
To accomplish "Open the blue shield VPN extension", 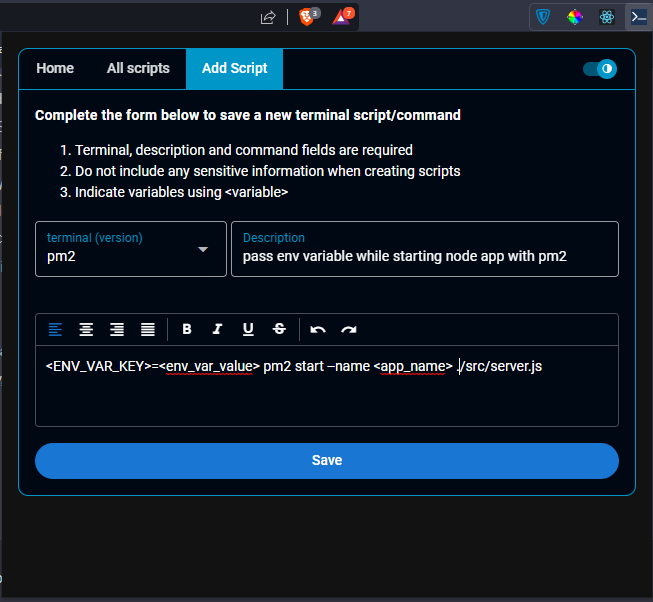I will [x=543, y=17].
